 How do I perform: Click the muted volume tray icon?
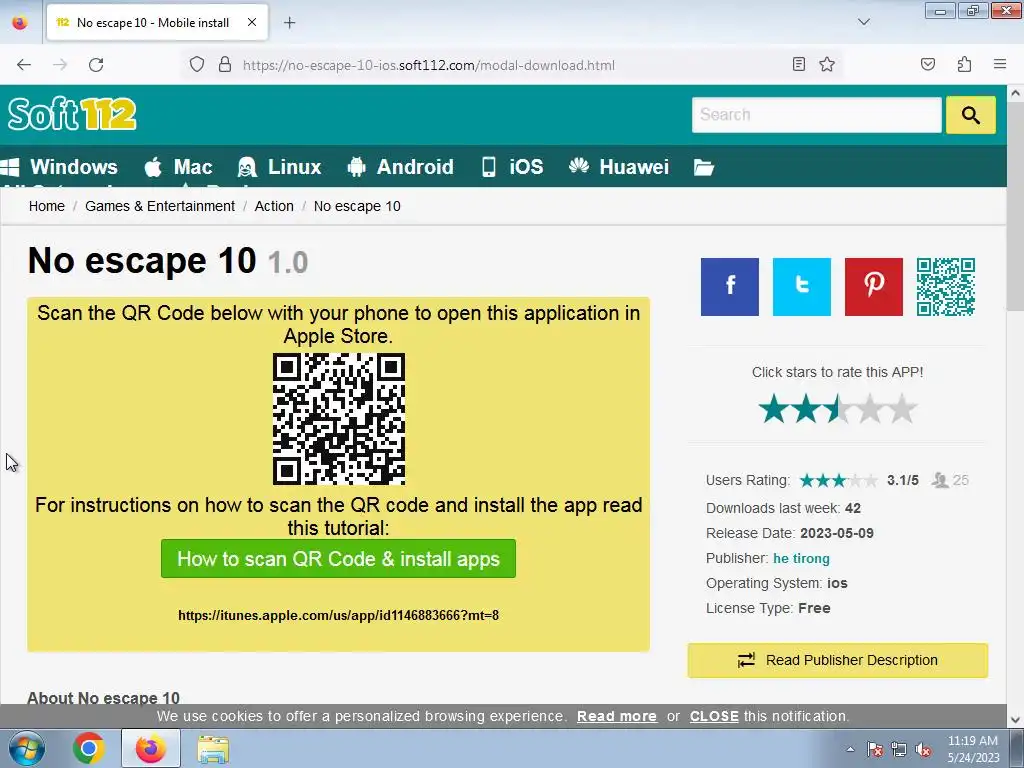923,750
